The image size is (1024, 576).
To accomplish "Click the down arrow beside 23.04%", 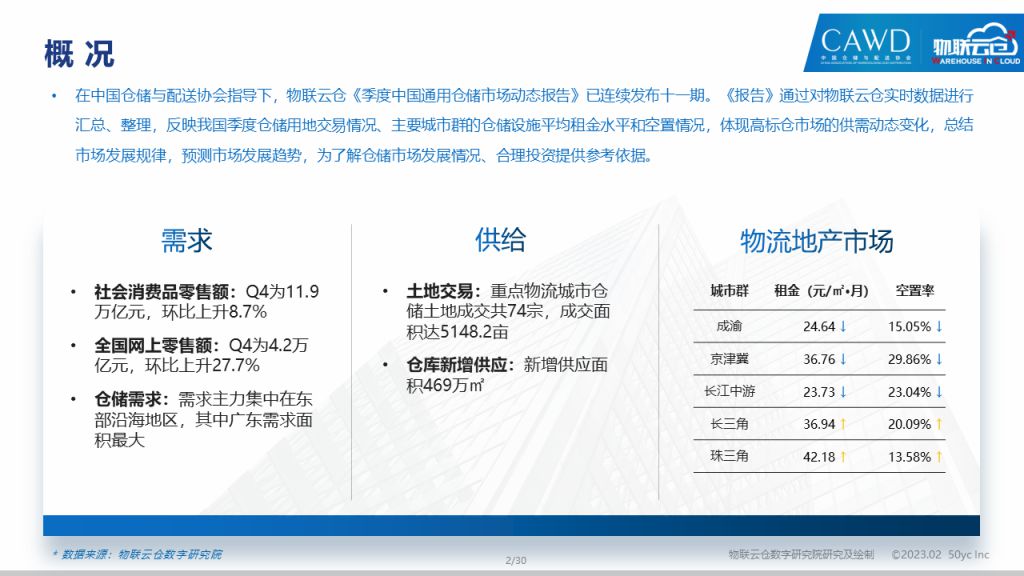I will coord(939,391).
